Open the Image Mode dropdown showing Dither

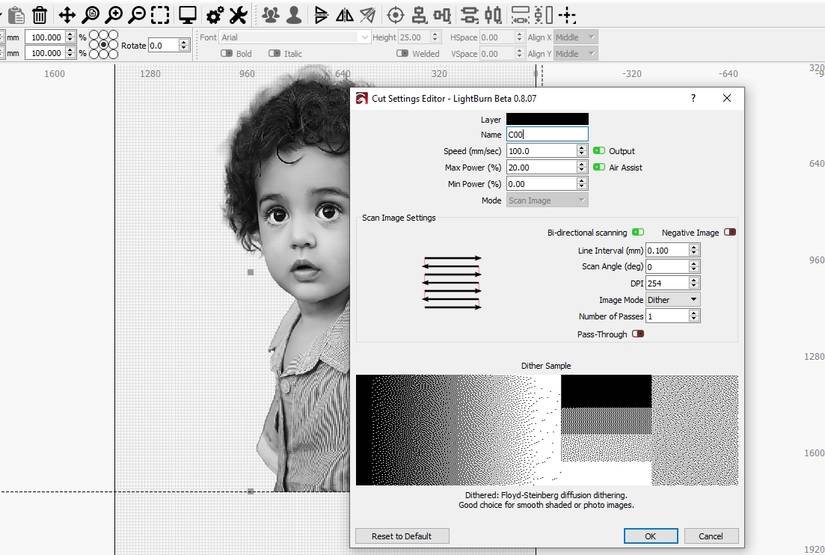pos(672,299)
